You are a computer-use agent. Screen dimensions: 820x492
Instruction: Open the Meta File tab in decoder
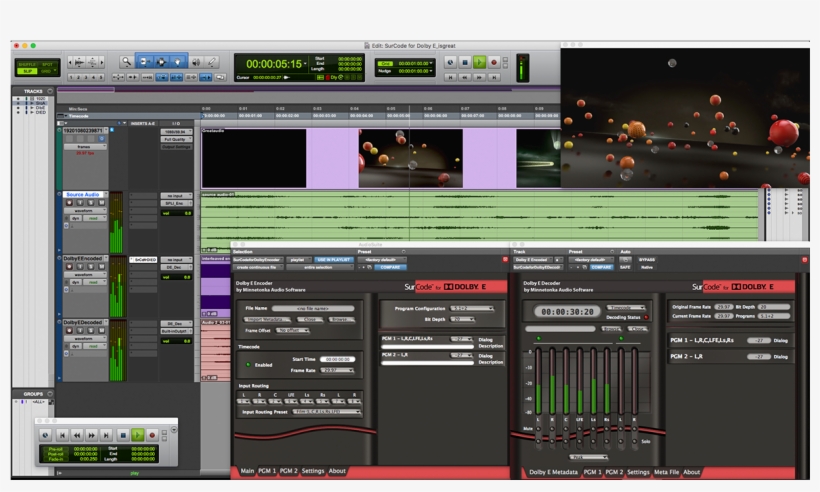[666, 472]
